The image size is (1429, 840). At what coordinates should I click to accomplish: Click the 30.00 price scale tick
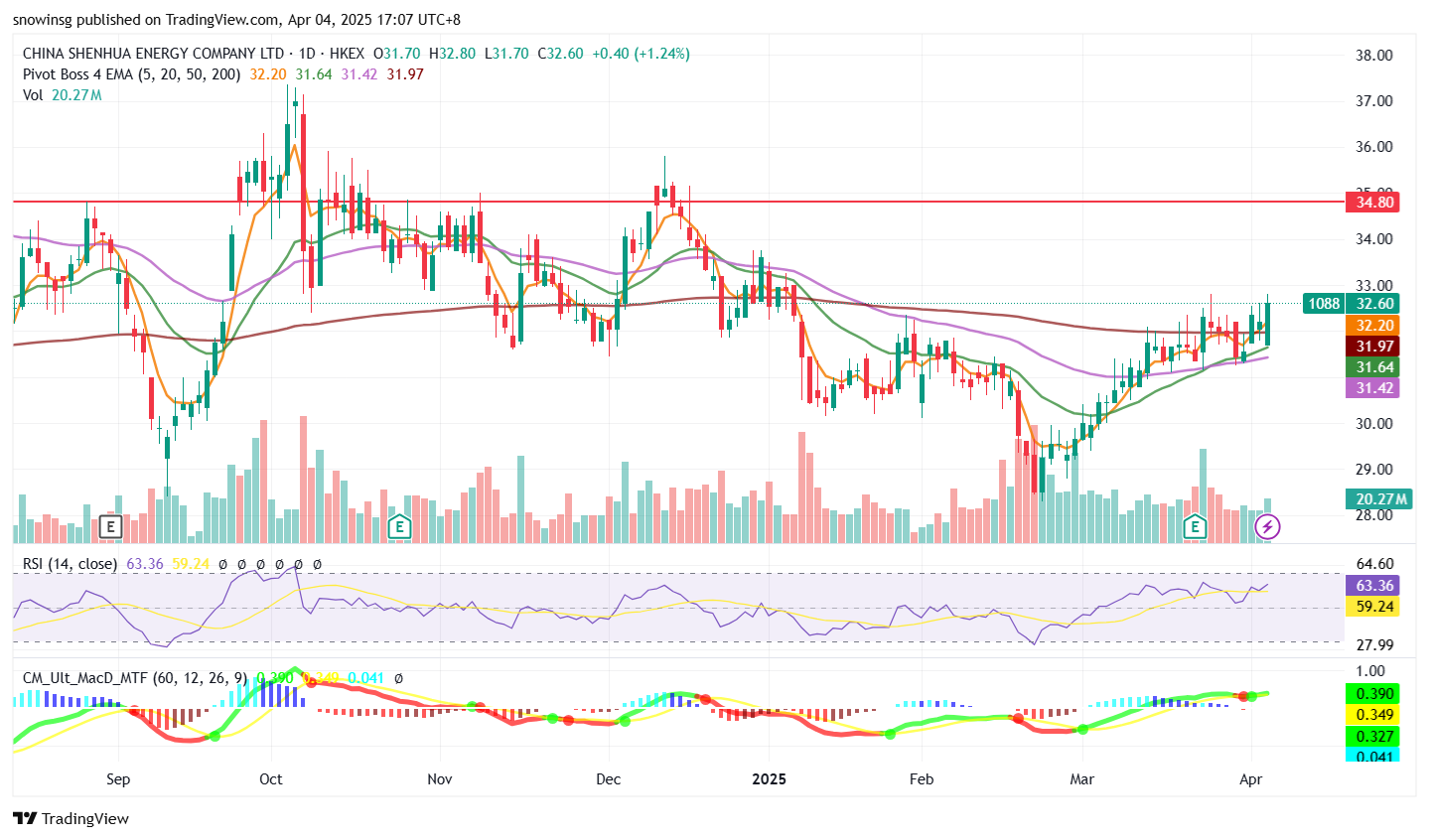pyautogui.click(x=1374, y=423)
